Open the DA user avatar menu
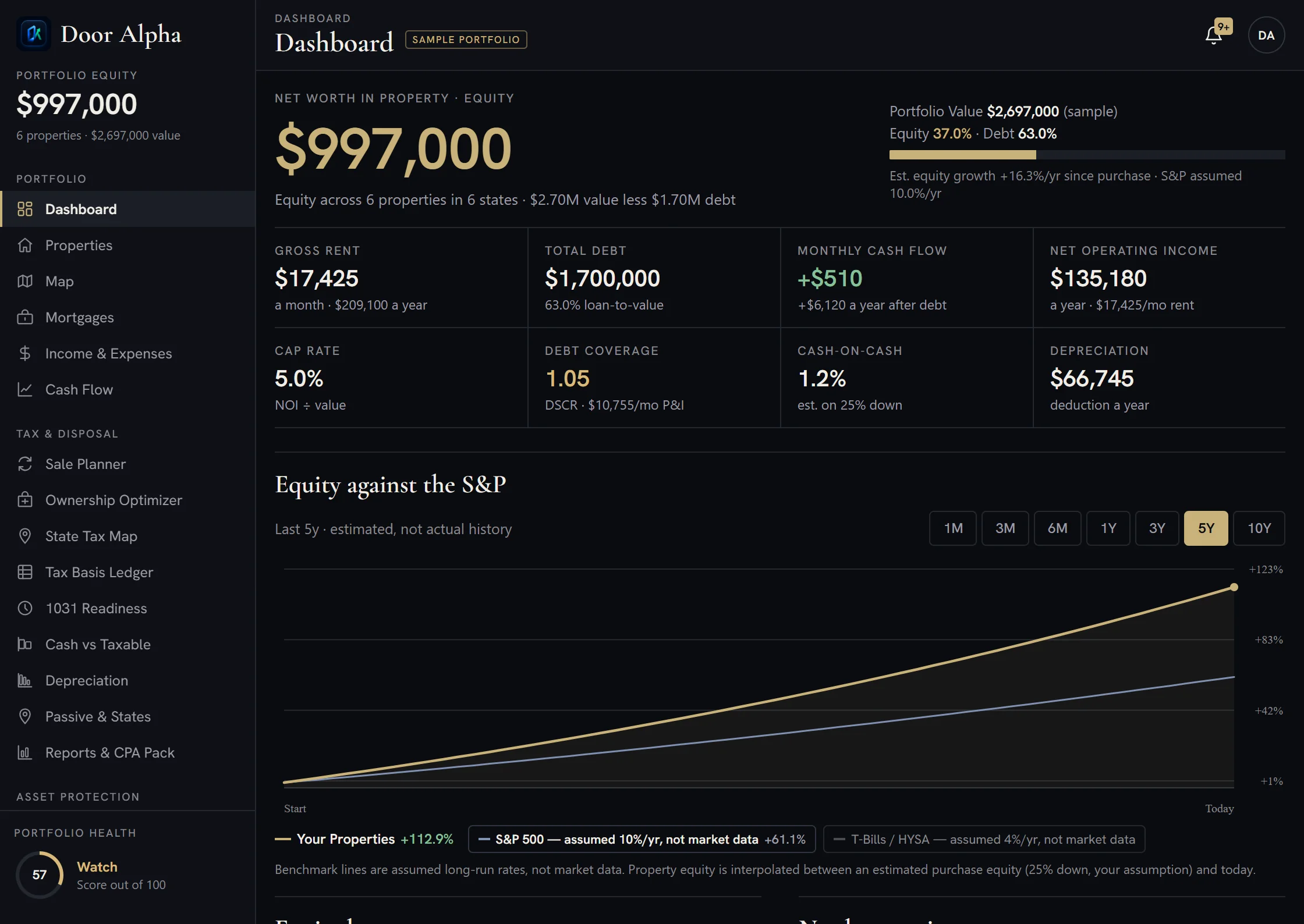Viewport: 1304px width, 924px height. [1266, 35]
